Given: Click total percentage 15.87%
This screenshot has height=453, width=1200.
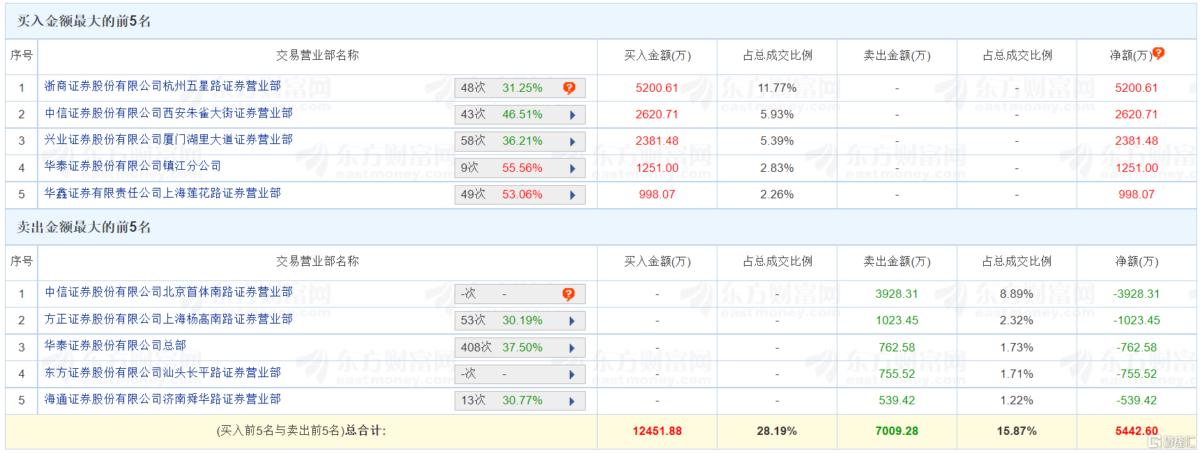Looking at the screenshot, I should [1017, 431].
